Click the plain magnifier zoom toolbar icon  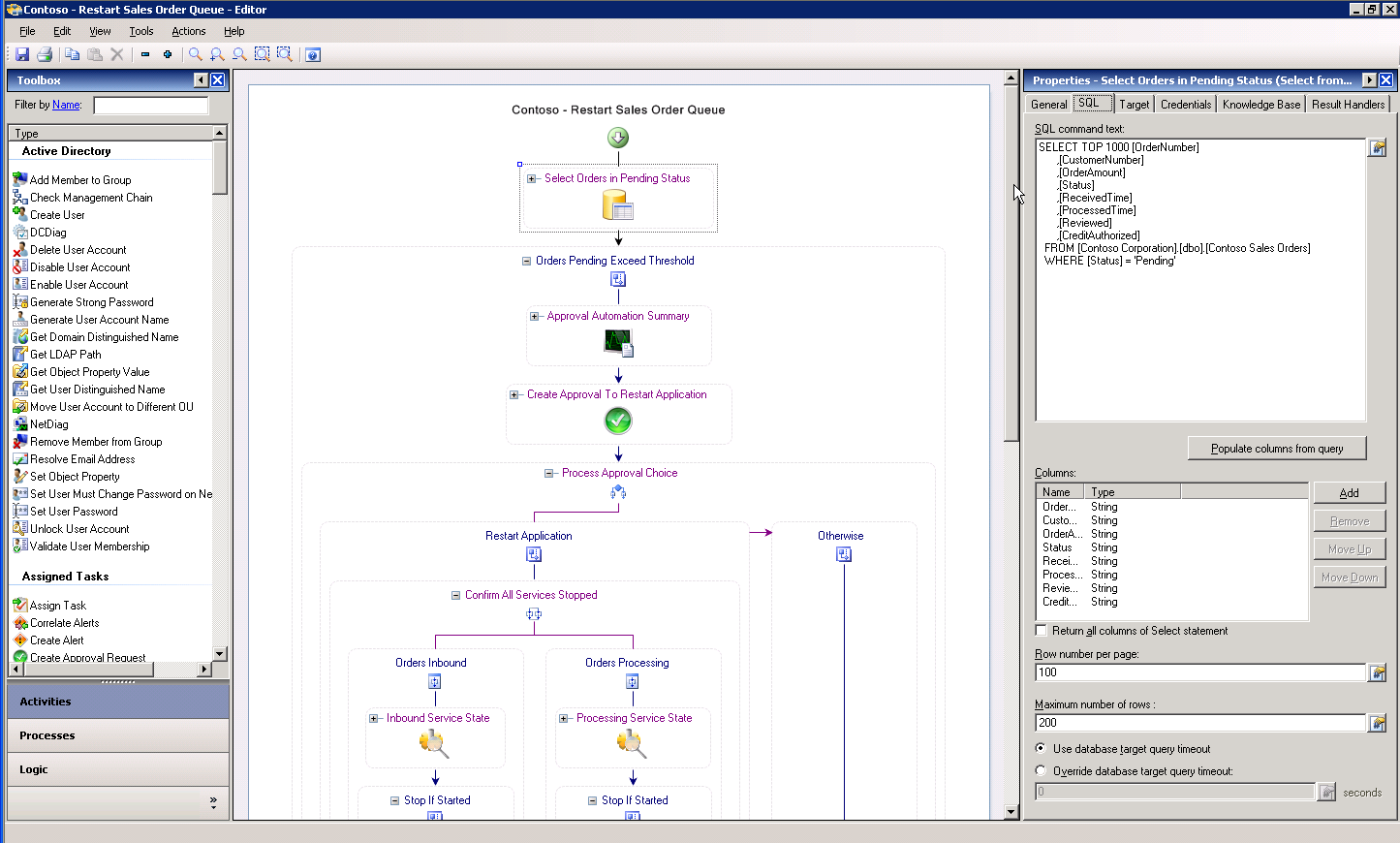(x=196, y=54)
